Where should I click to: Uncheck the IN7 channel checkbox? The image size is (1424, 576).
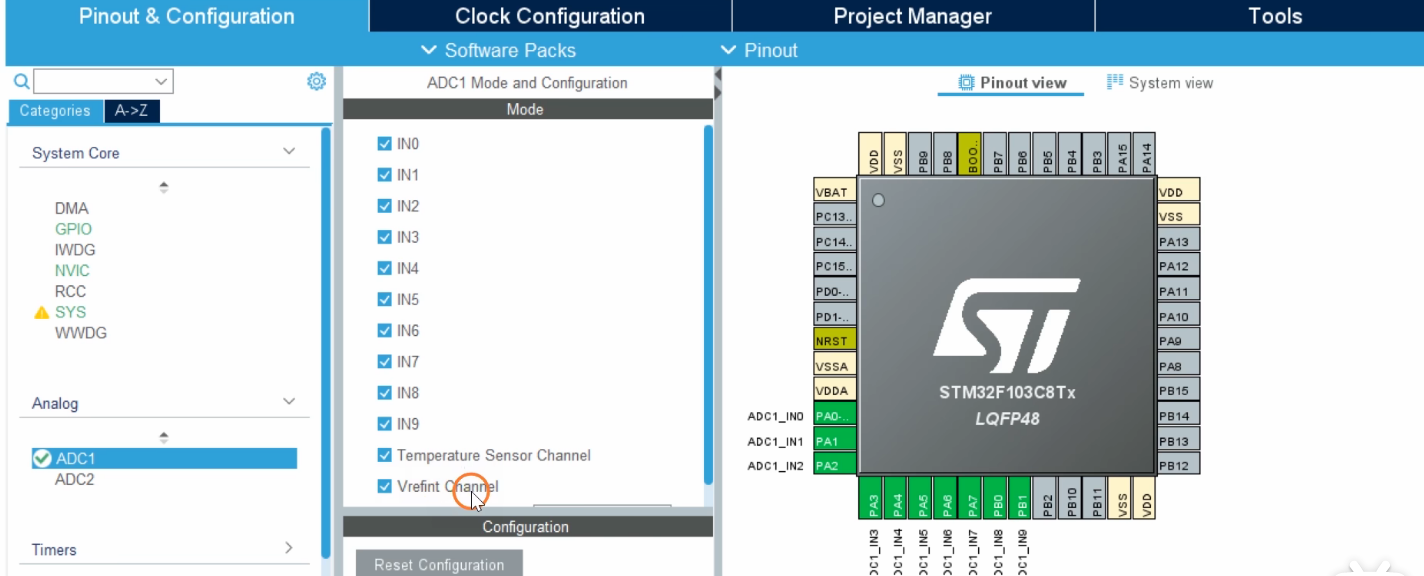pyautogui.click(x=384, y=362)
